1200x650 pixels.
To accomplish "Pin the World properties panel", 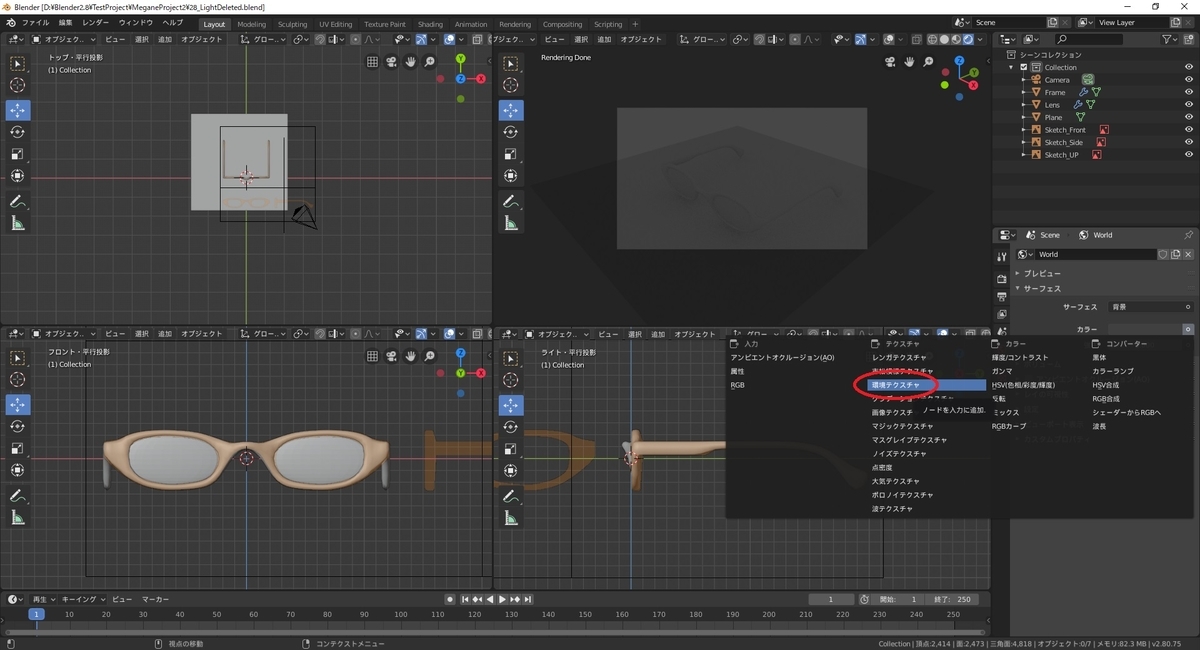I will [1188, 235].
